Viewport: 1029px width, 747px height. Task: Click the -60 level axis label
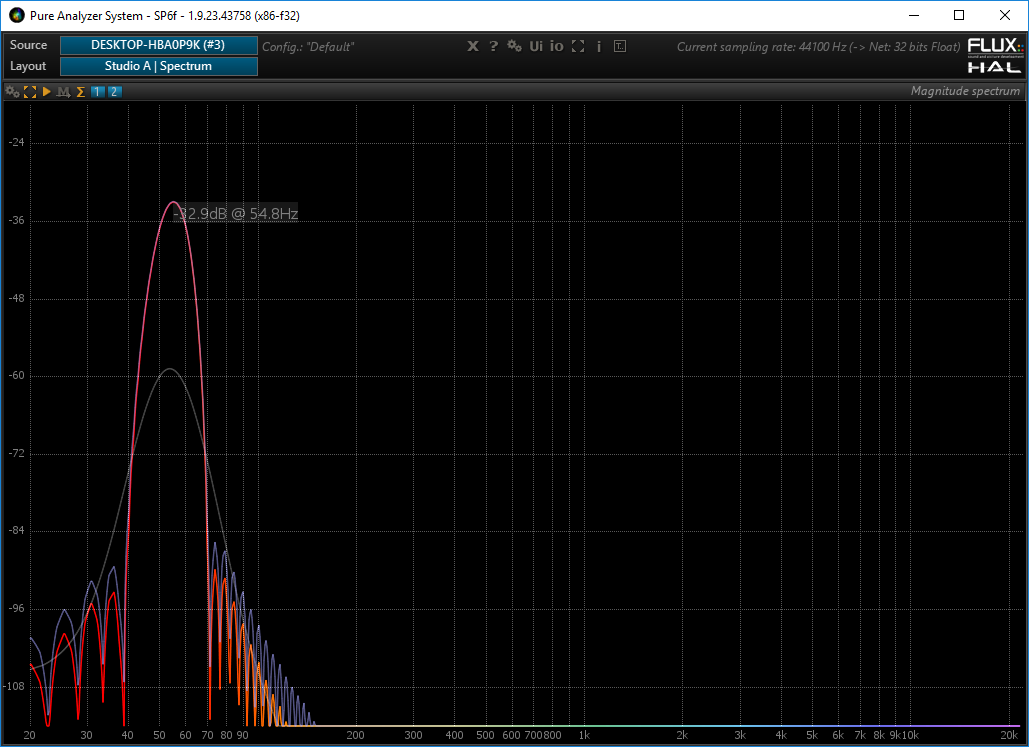click(16, 375)
